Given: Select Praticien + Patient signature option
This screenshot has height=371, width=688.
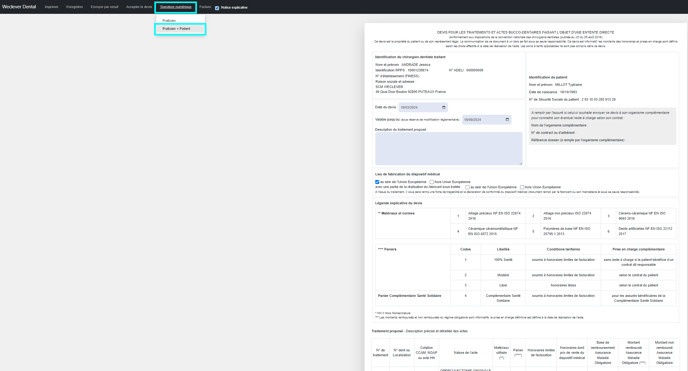Looking at the screenshot, I should pyautogui.click(x=180, y=29).
